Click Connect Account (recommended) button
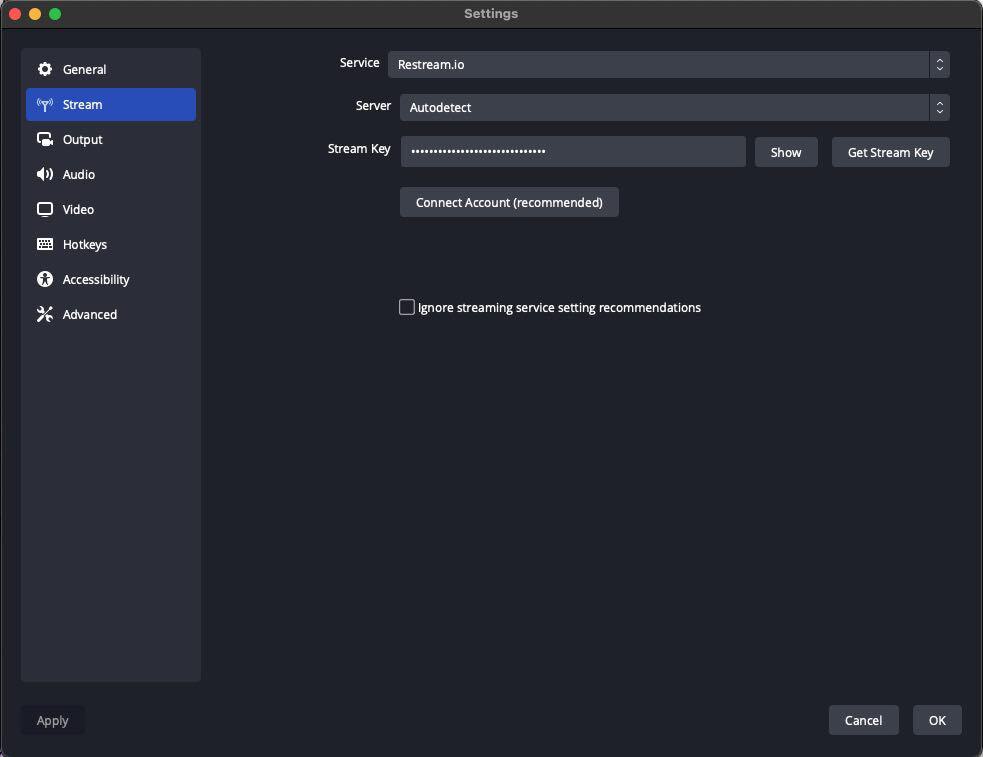 [x=509, y=202]
